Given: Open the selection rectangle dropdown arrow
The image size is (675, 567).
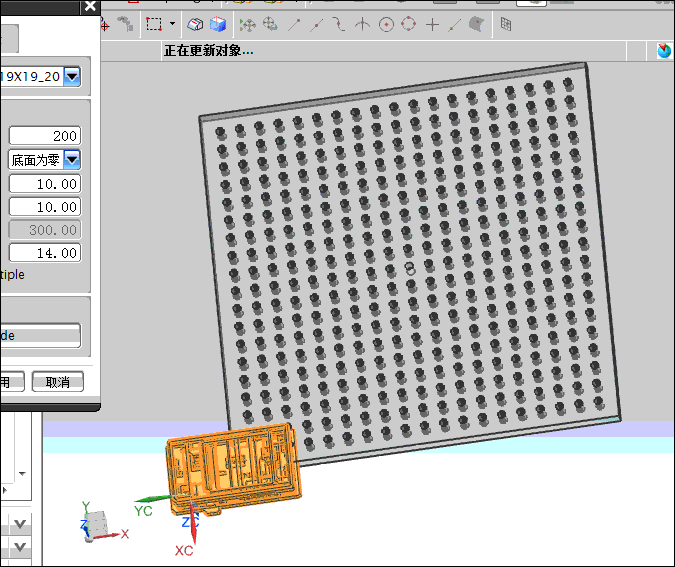Looking at the screenshot, I should (x=173, y=24).
